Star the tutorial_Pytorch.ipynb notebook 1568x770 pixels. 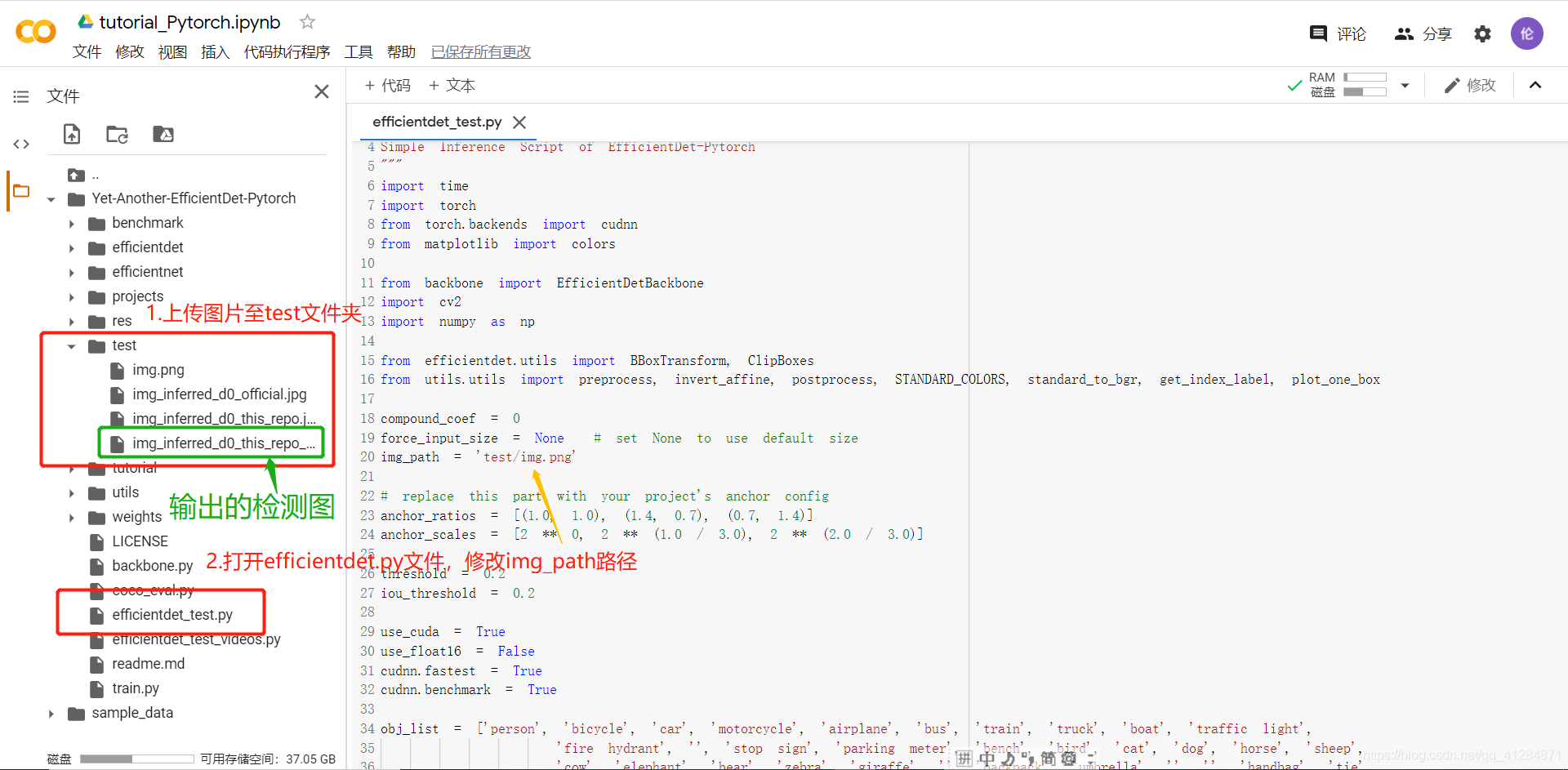[x=307, y=22]
